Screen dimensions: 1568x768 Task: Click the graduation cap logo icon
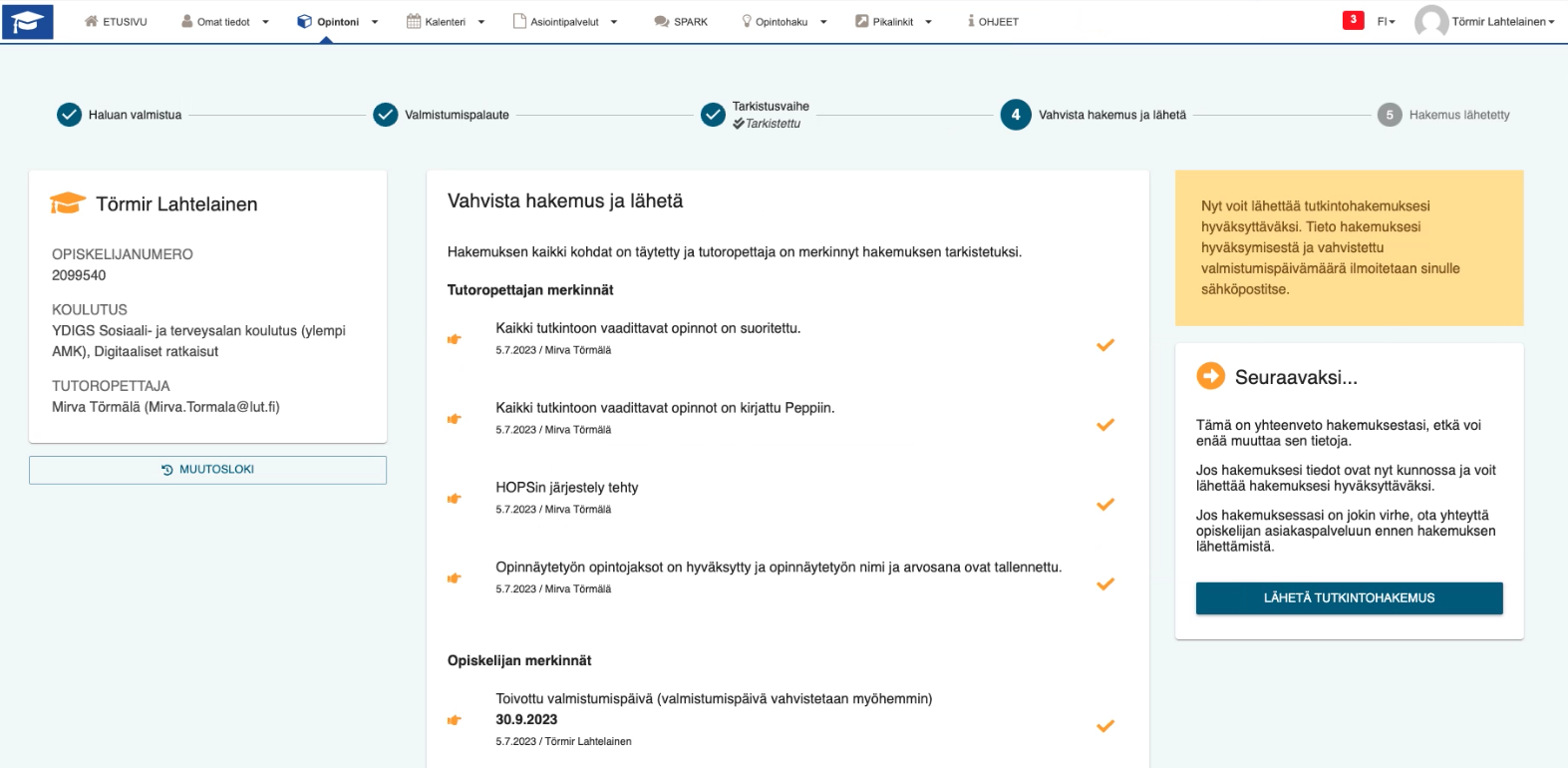[x=28, y=20]
